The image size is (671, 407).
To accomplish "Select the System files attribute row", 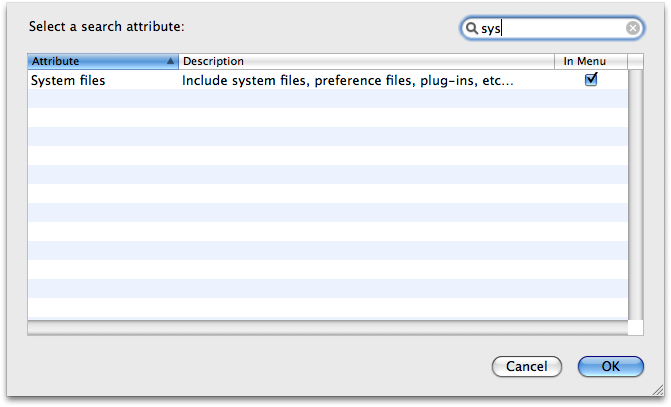I will click(328, 80).
